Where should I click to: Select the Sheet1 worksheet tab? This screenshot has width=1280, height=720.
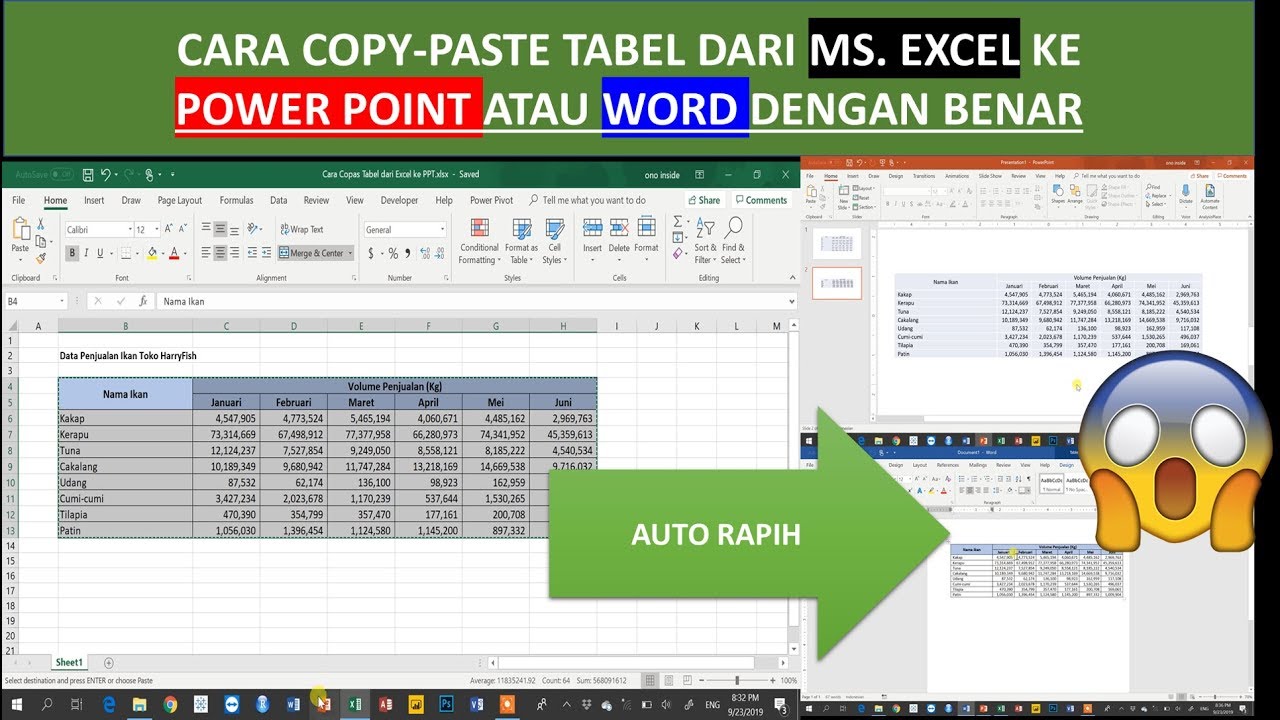tap(69, 662)
